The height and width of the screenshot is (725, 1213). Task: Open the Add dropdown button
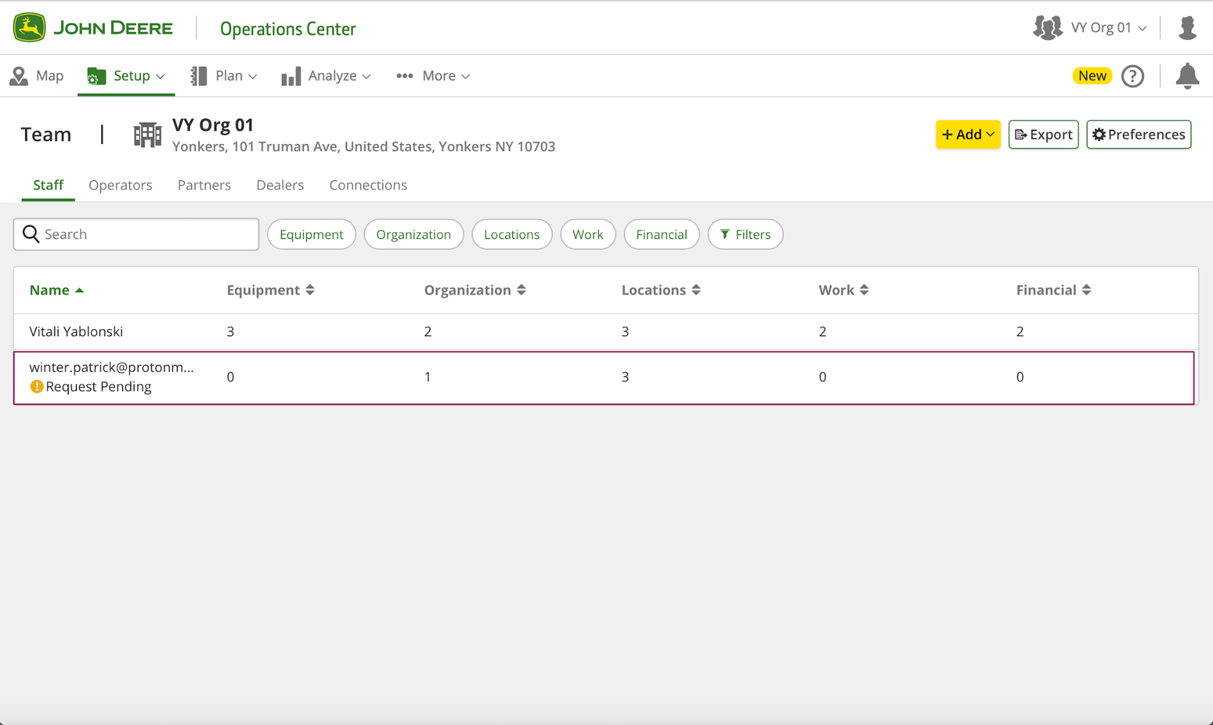coord(967,134)
